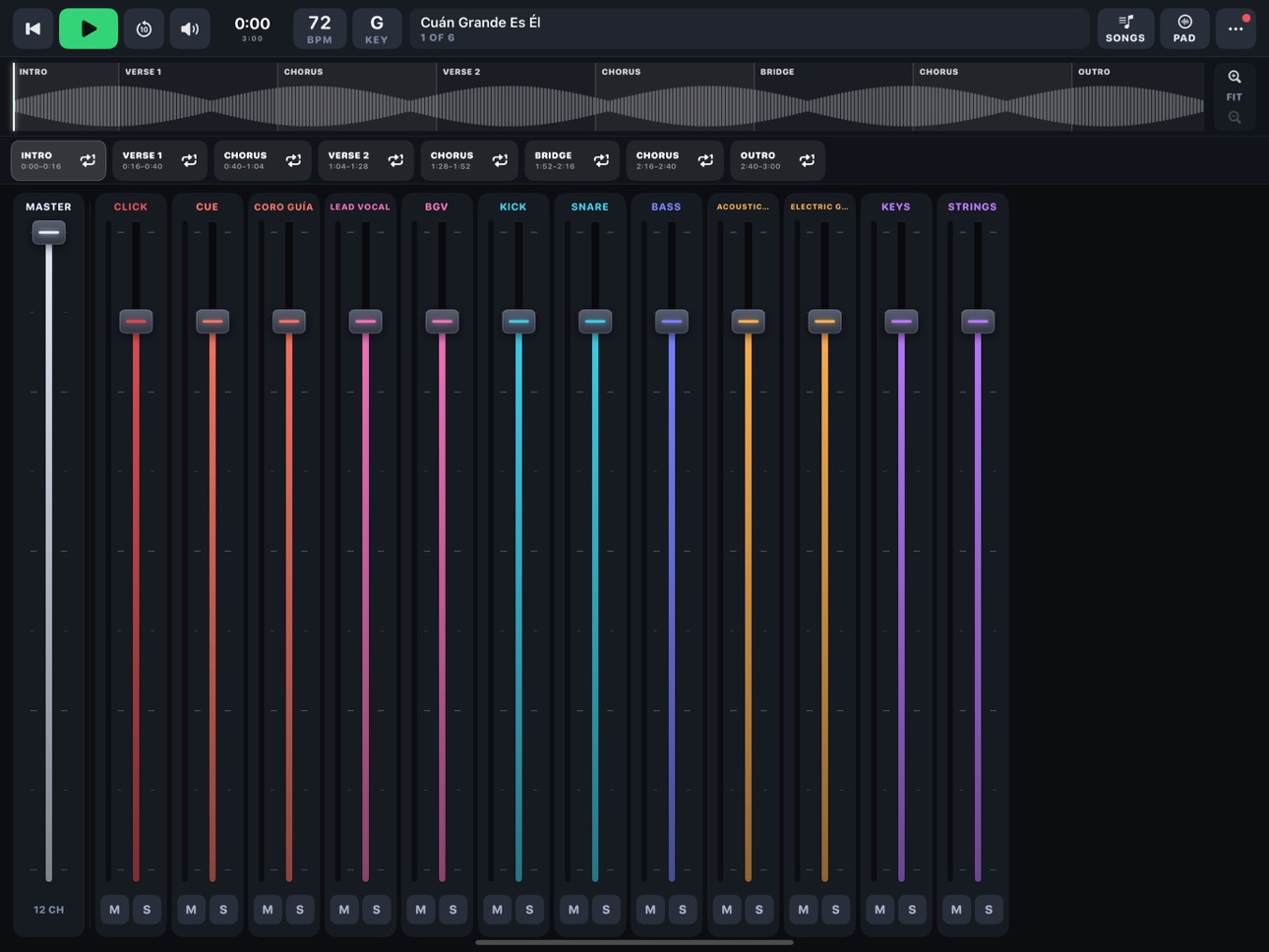Jump to Intro section chip
1269x952 pixels.
click(58, 160)
